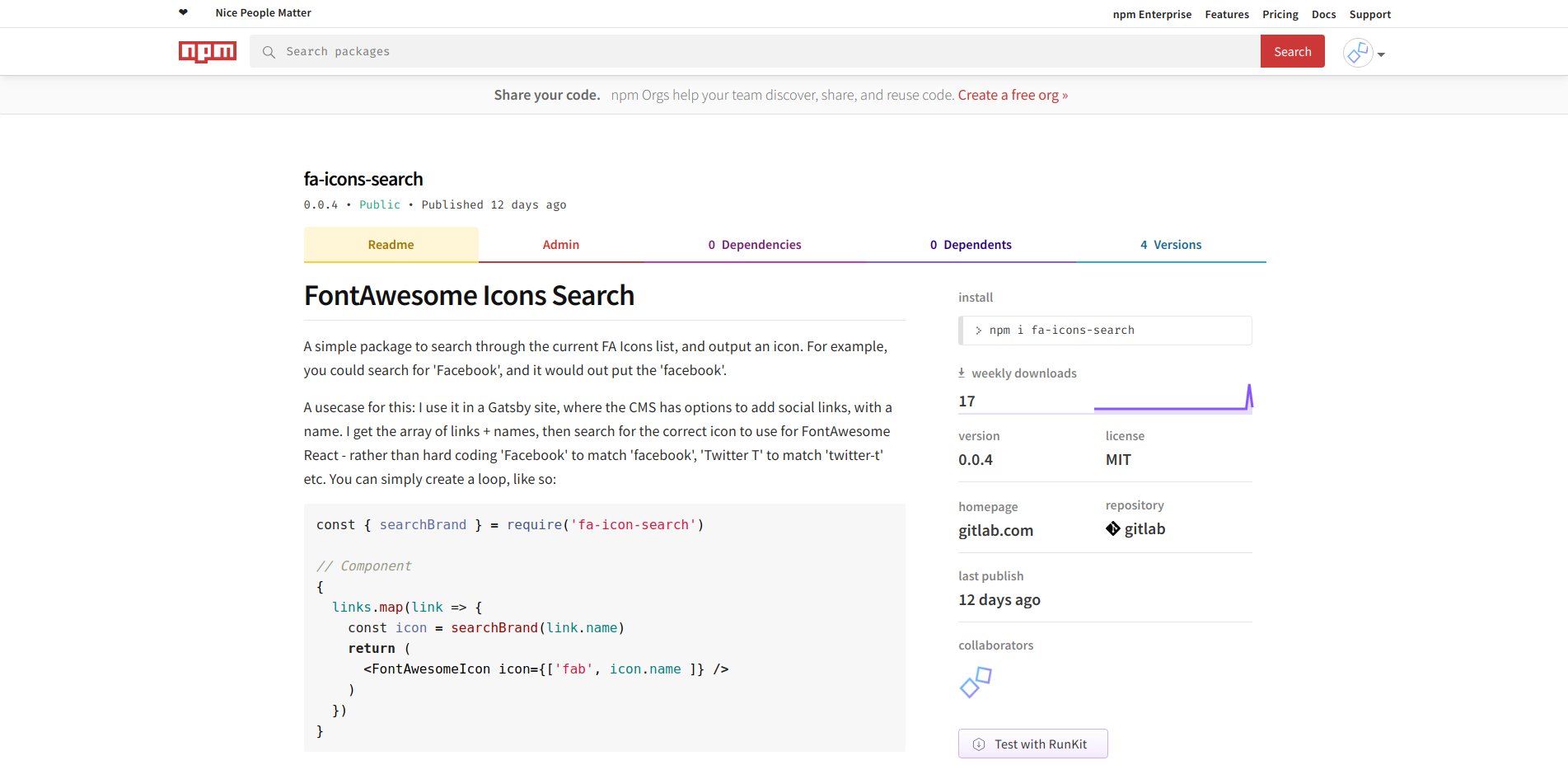Open Docs from the top navigation
The image size is (1568, 765).
pyautogui.click(x=1322, y=14)
